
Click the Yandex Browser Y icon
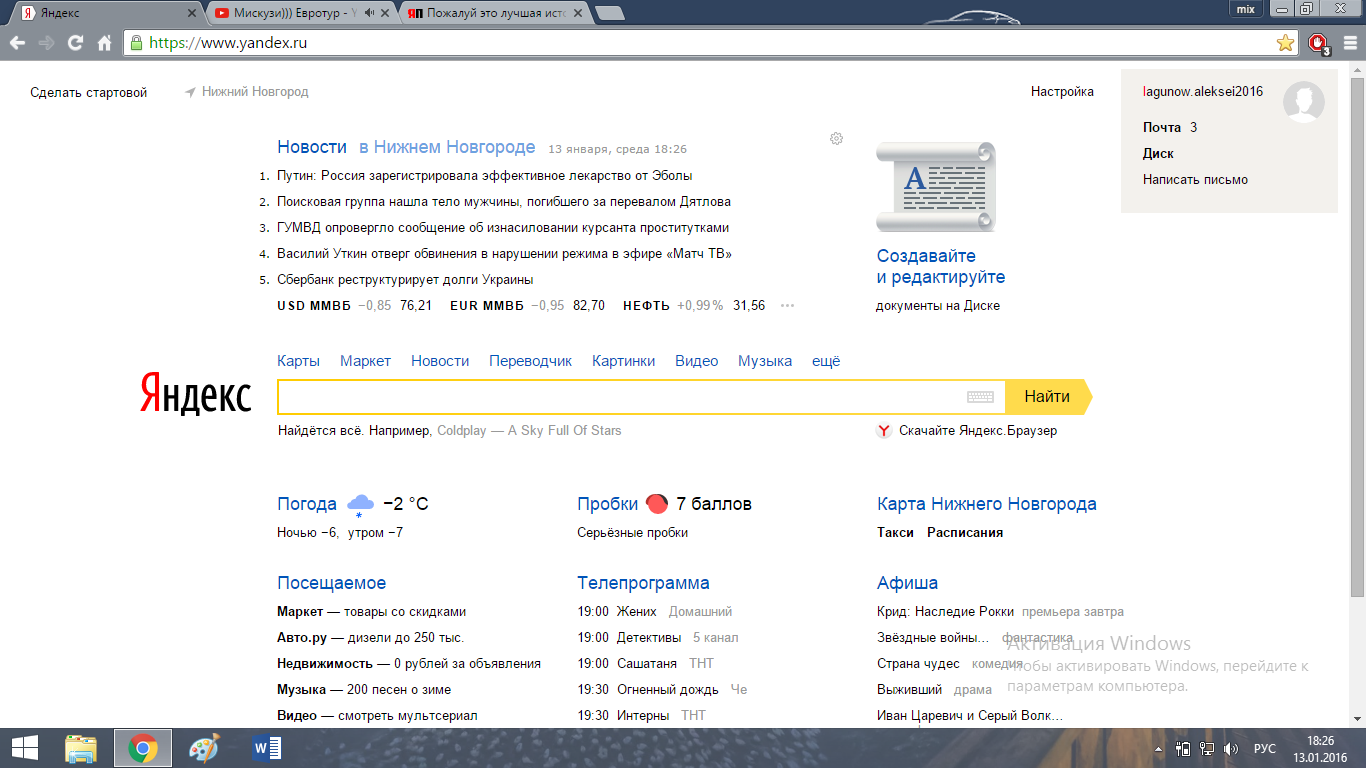pyautogui.click(x=884, y=431)
